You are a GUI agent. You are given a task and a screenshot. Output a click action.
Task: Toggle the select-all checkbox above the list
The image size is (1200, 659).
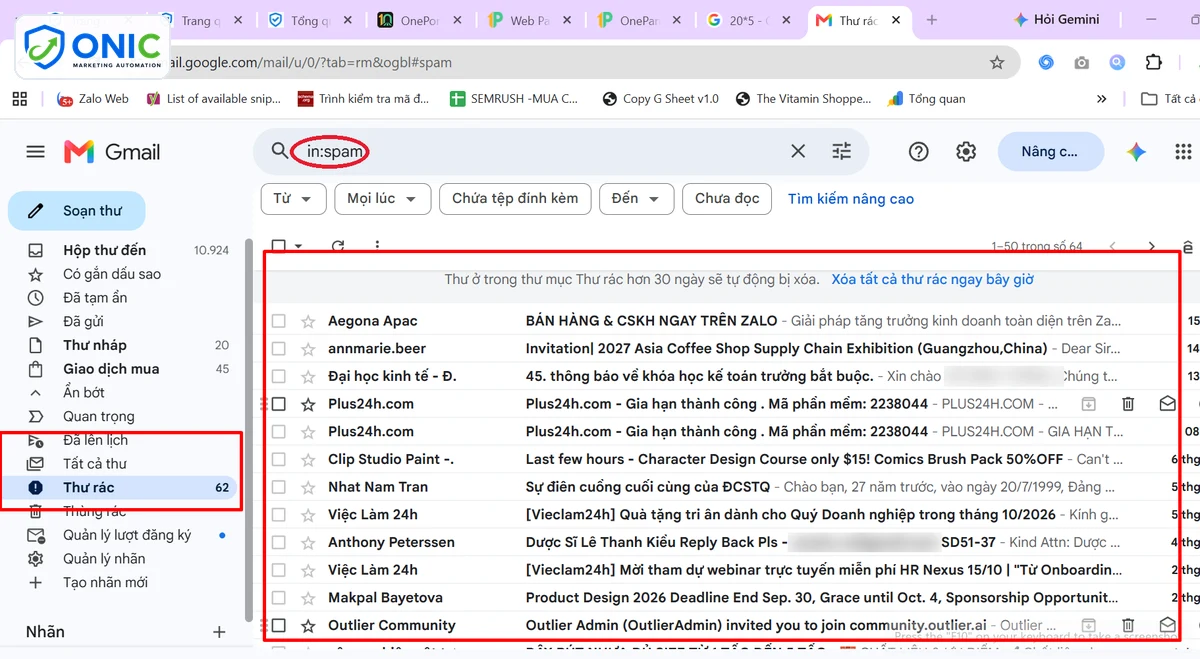coord(279,246)
